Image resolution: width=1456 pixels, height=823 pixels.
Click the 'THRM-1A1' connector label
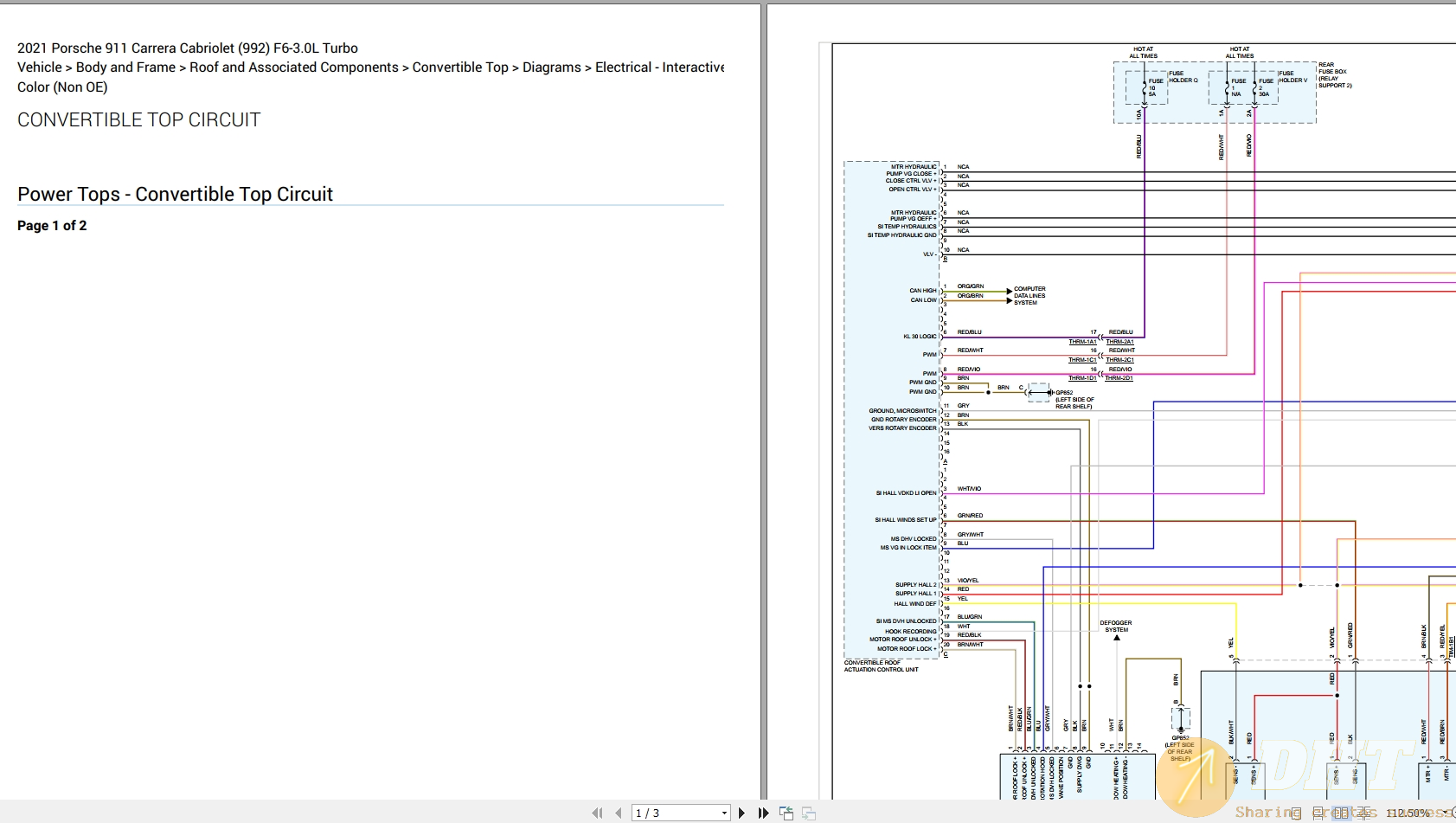(1082, 342)
